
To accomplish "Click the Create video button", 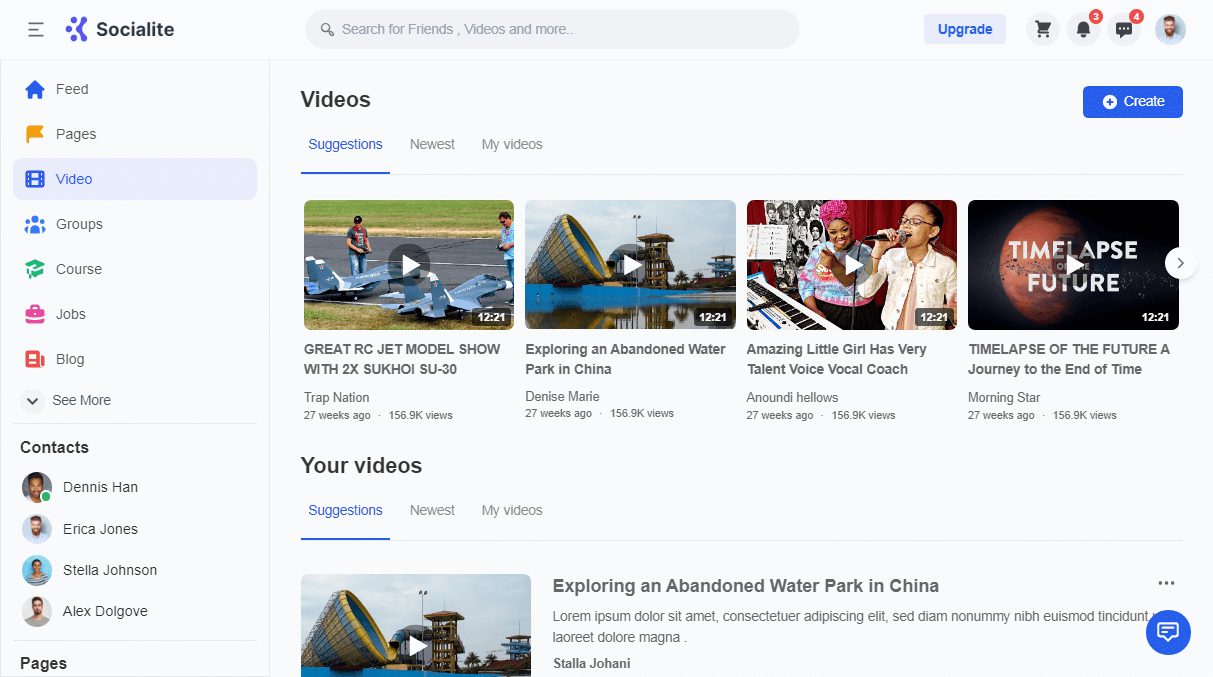I will pyautogui.click(x=1132, y=102).
